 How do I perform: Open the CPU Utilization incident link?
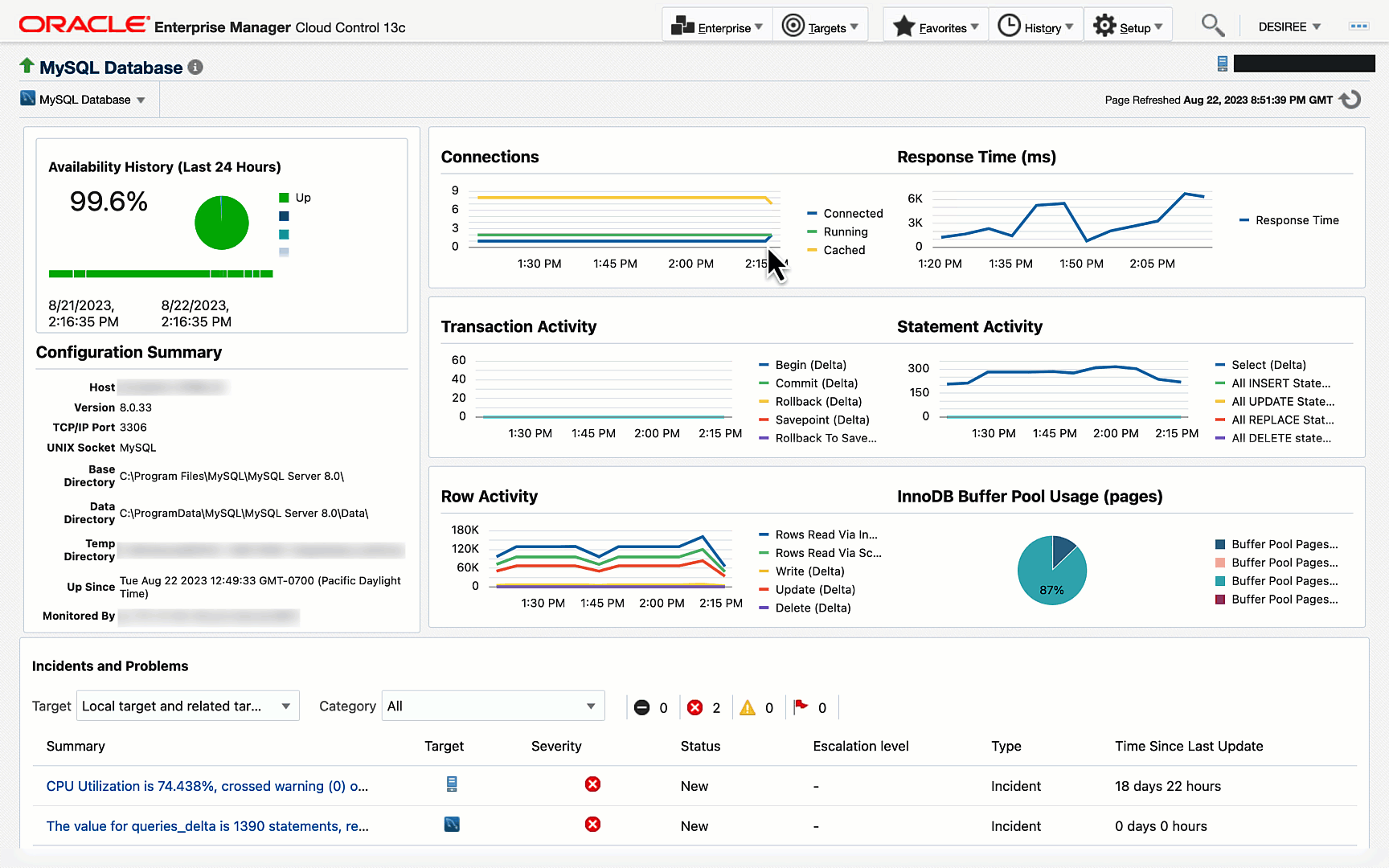[207, 786]
